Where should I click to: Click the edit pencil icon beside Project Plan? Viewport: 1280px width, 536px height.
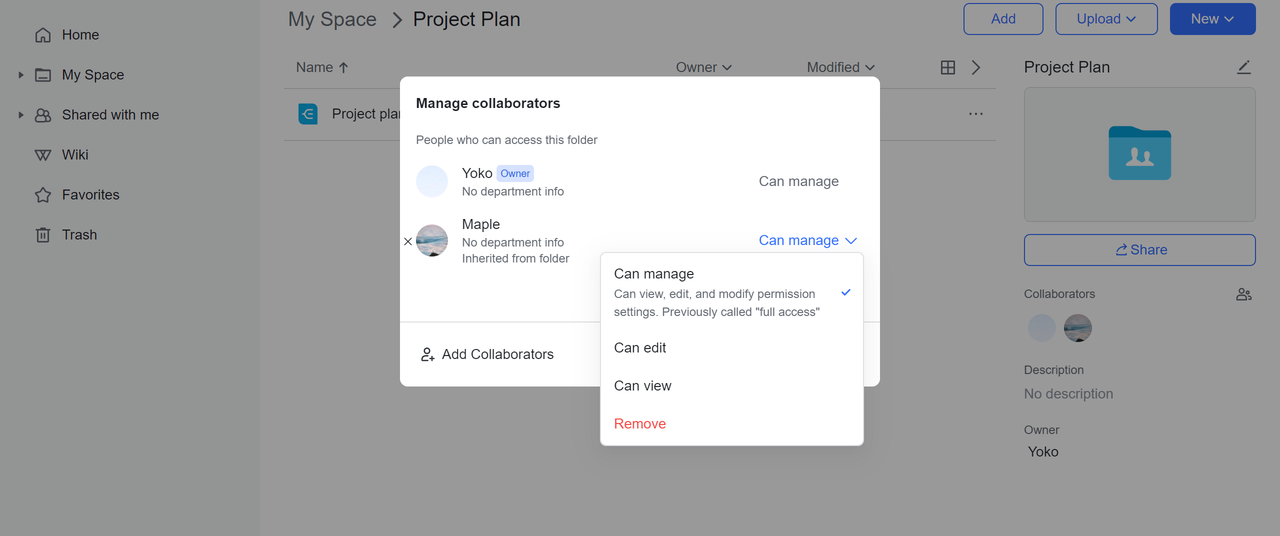point(1243,67)
